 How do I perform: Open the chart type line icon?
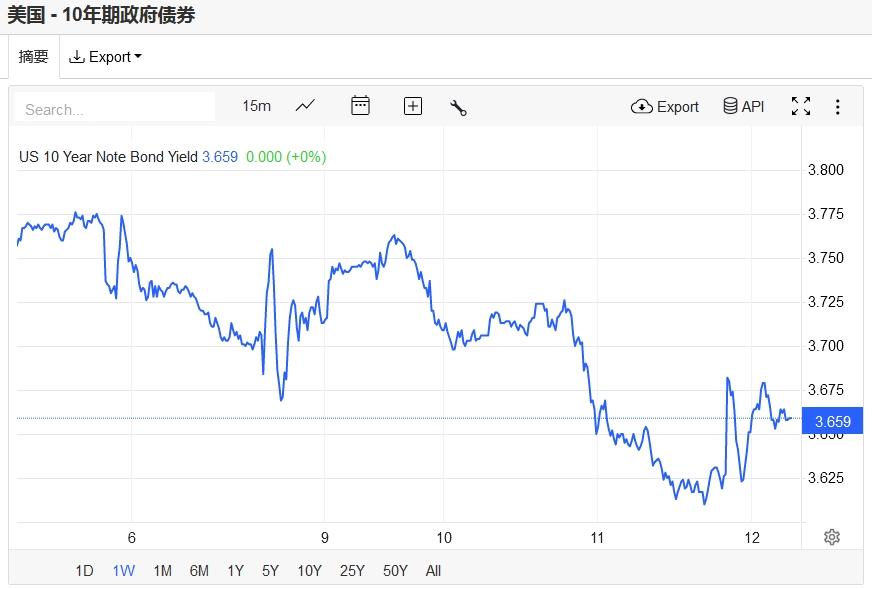305,106
